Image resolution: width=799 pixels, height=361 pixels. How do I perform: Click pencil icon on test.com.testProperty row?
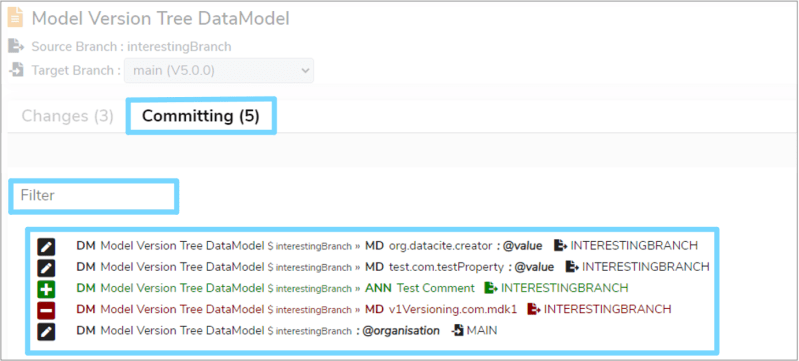(46, 268)
